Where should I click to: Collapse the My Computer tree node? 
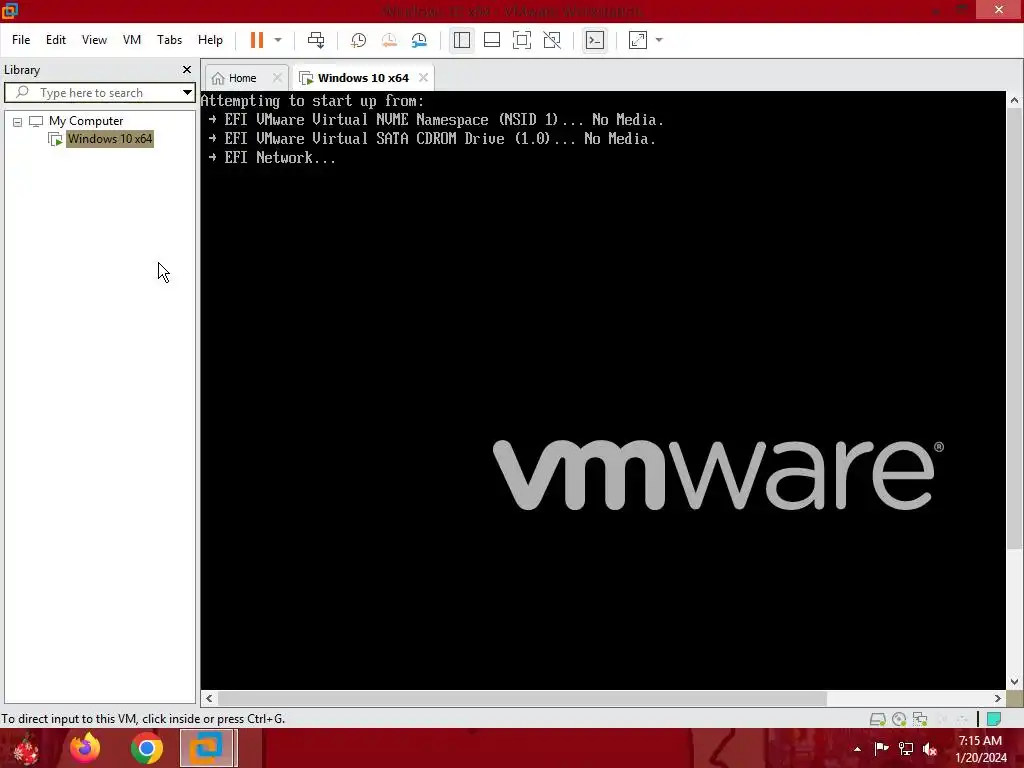coord(18,121)
